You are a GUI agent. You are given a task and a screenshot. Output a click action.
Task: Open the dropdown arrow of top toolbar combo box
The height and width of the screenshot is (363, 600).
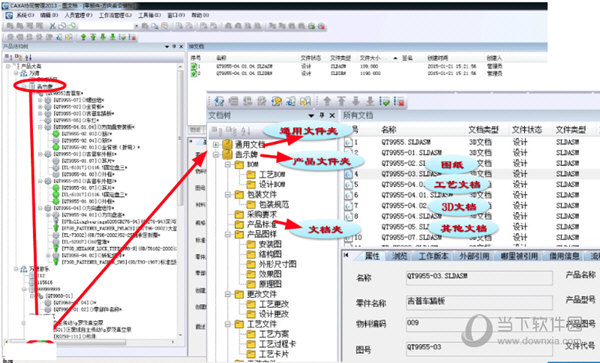136,26
